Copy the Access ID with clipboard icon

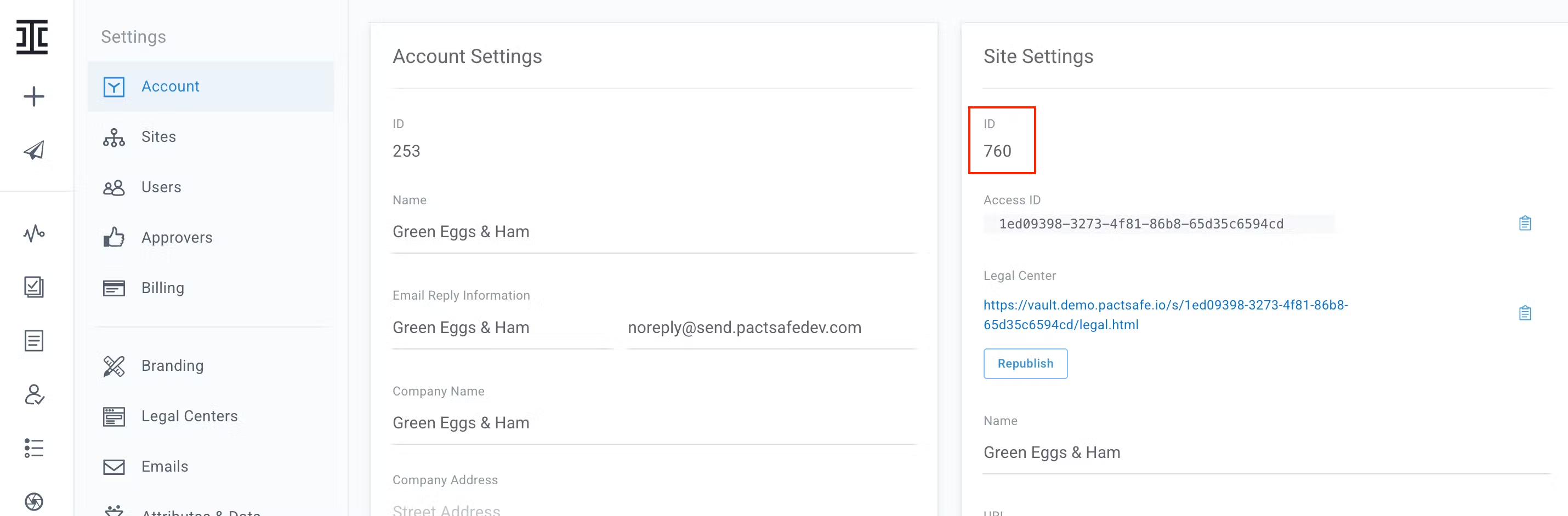[x=1525, y=223]
